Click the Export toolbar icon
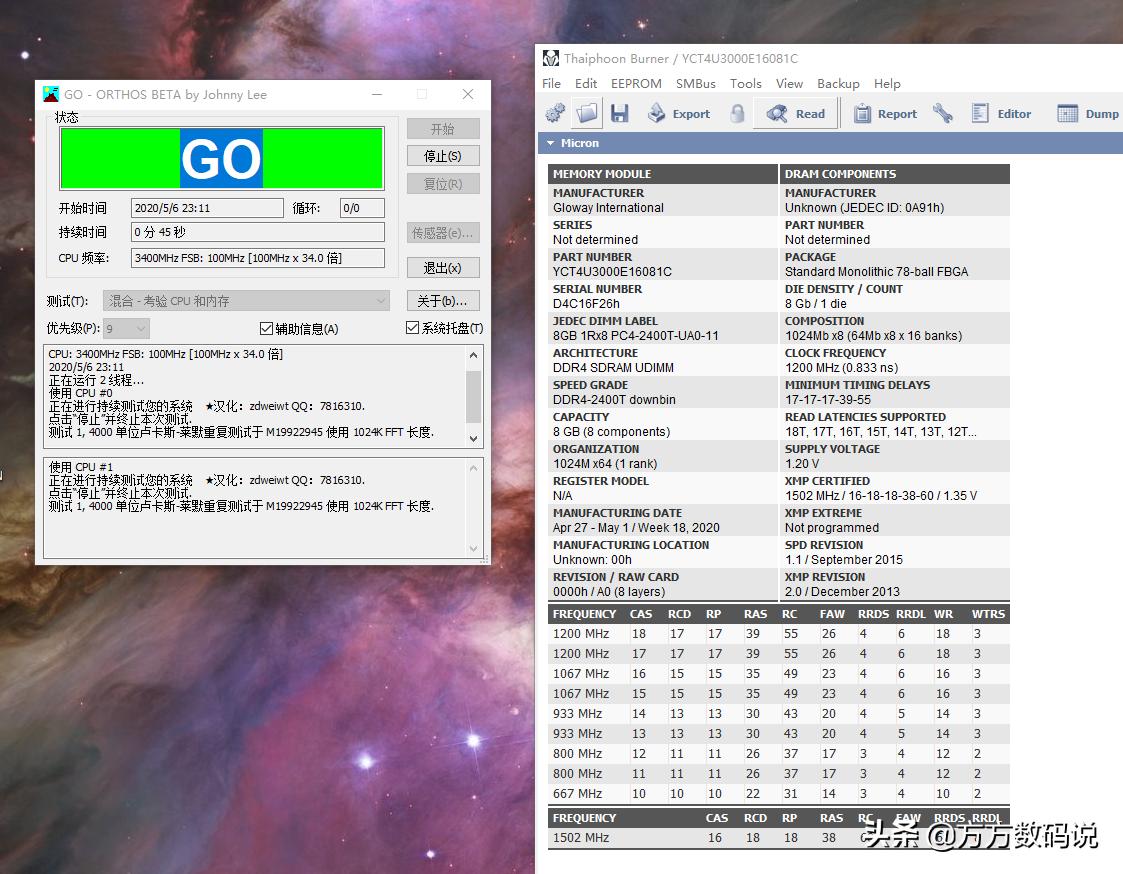The height and width of the screenshot is (874, 1123). click(x=679, y=113)
